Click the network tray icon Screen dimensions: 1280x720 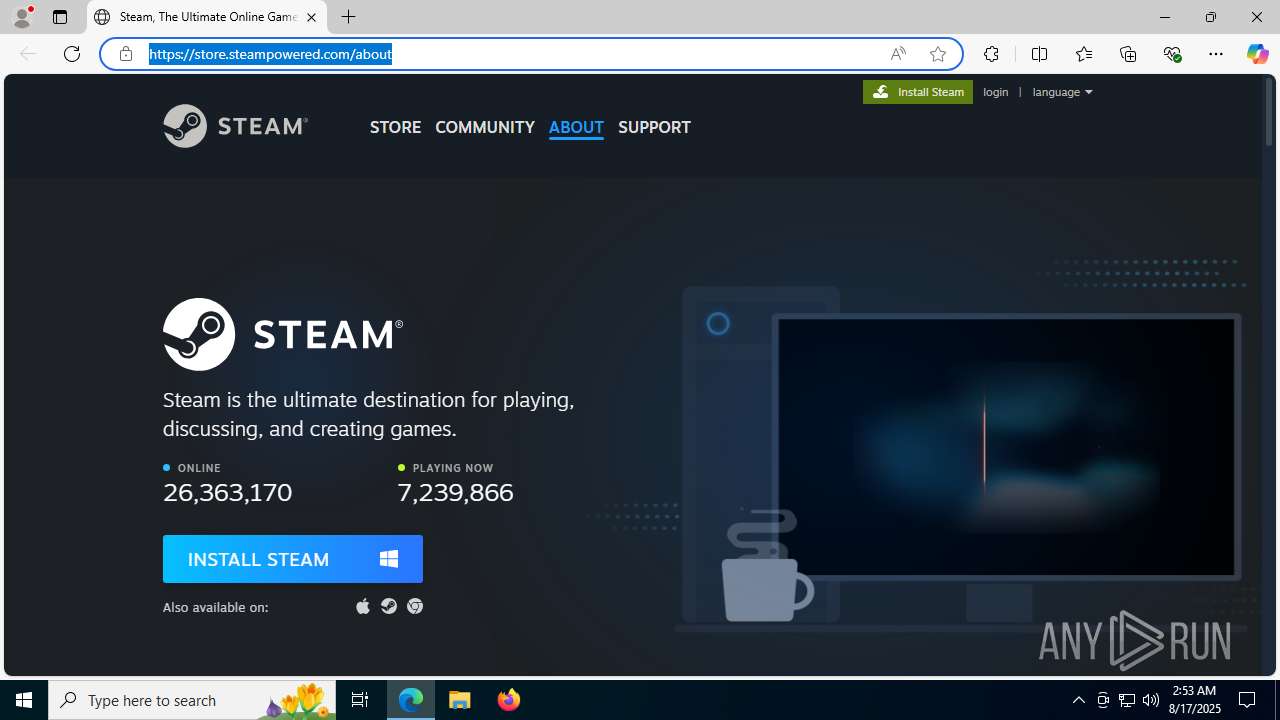pos(1127,700)
